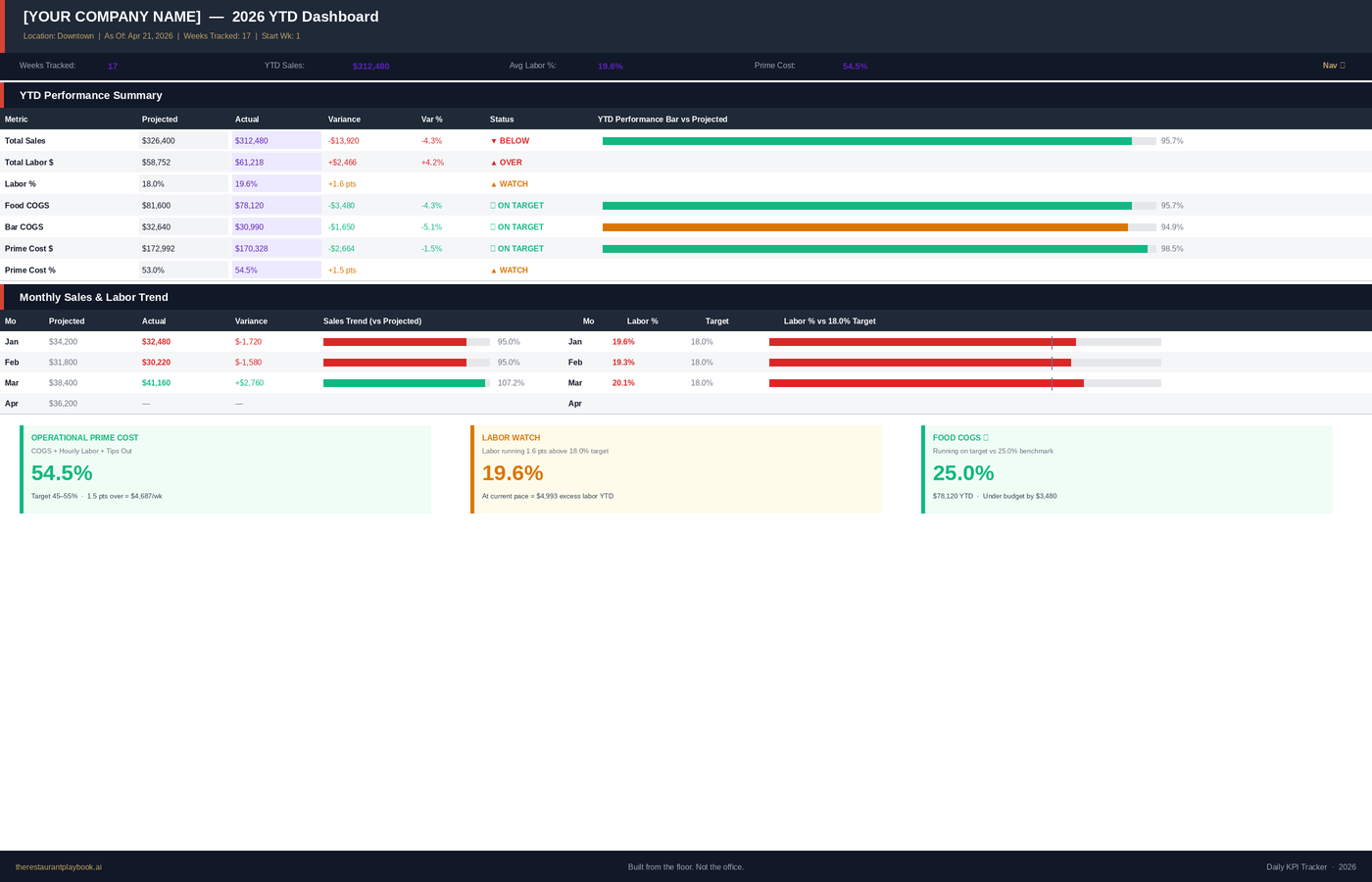Viewport: 1372px width, 882px height.
Task: Click the ON TARGET status for Bar COGS
Action: pos(517,227)
